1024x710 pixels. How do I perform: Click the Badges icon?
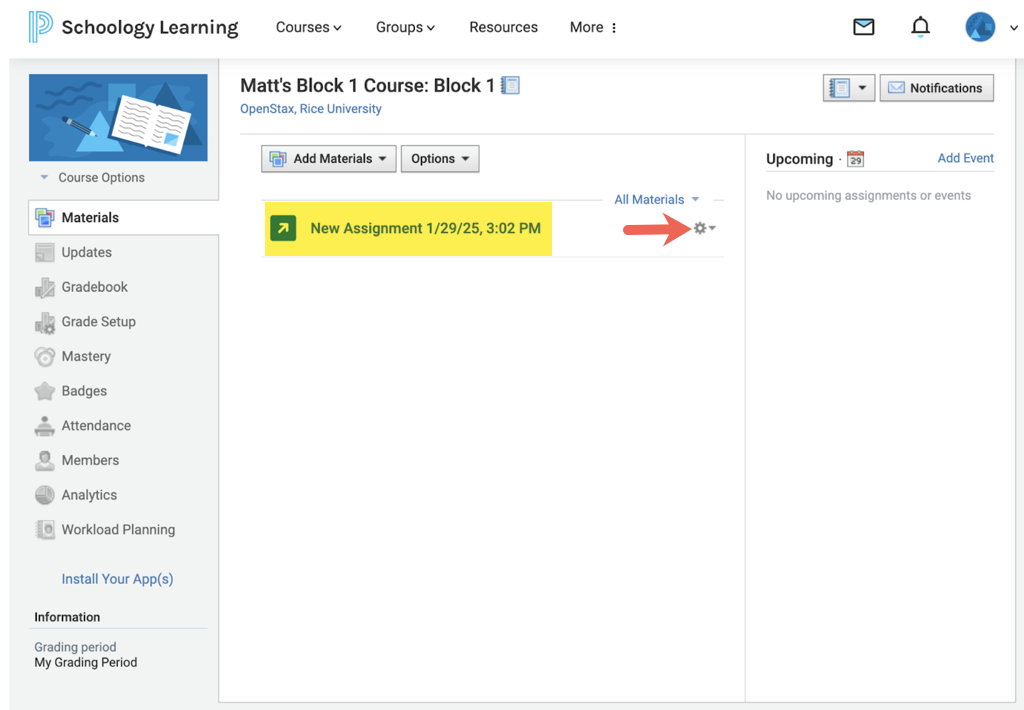click(x=45, y=390)
